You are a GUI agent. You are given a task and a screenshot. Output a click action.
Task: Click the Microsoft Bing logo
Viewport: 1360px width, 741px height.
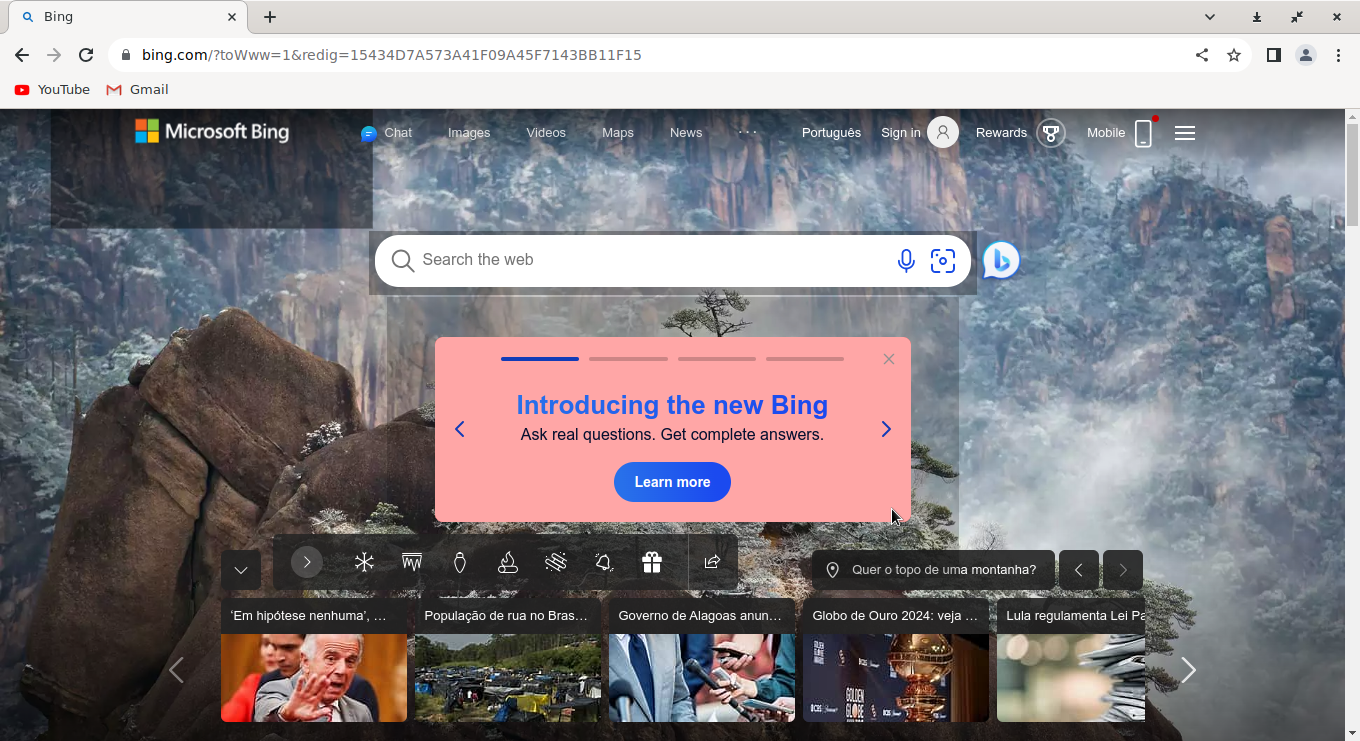pos(212,131)
